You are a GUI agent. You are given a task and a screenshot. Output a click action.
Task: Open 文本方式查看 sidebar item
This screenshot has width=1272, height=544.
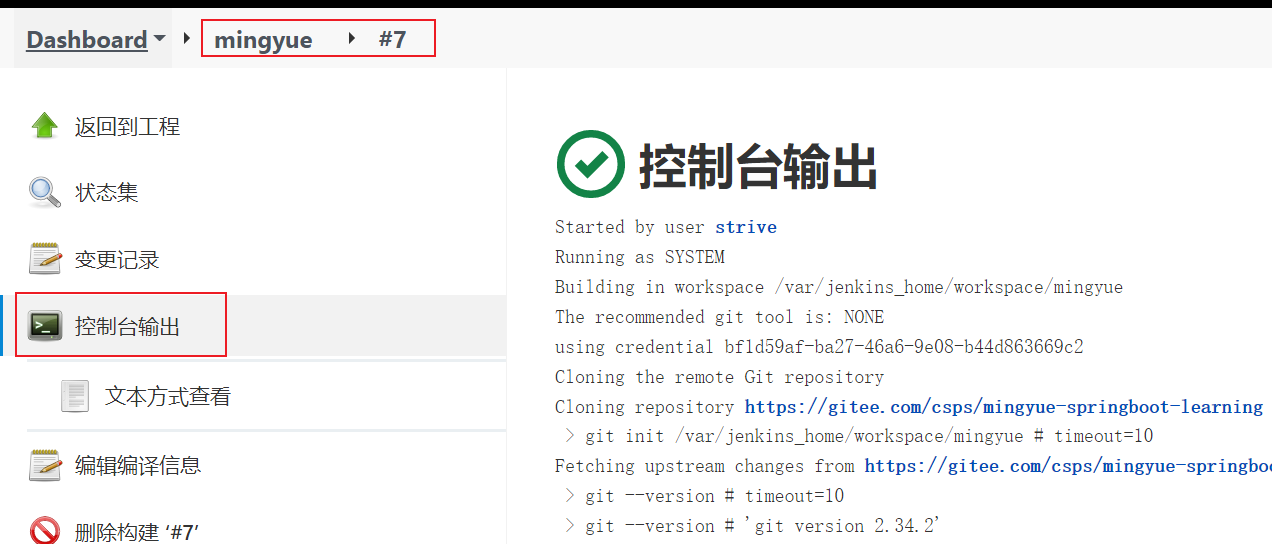[168, 397]
